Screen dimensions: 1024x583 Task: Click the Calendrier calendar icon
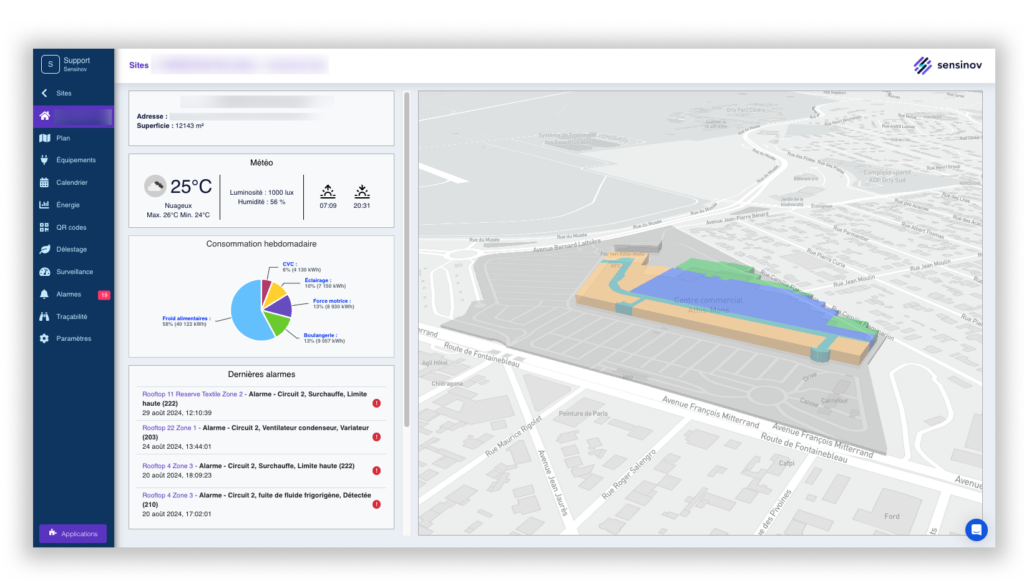point(44,183)
